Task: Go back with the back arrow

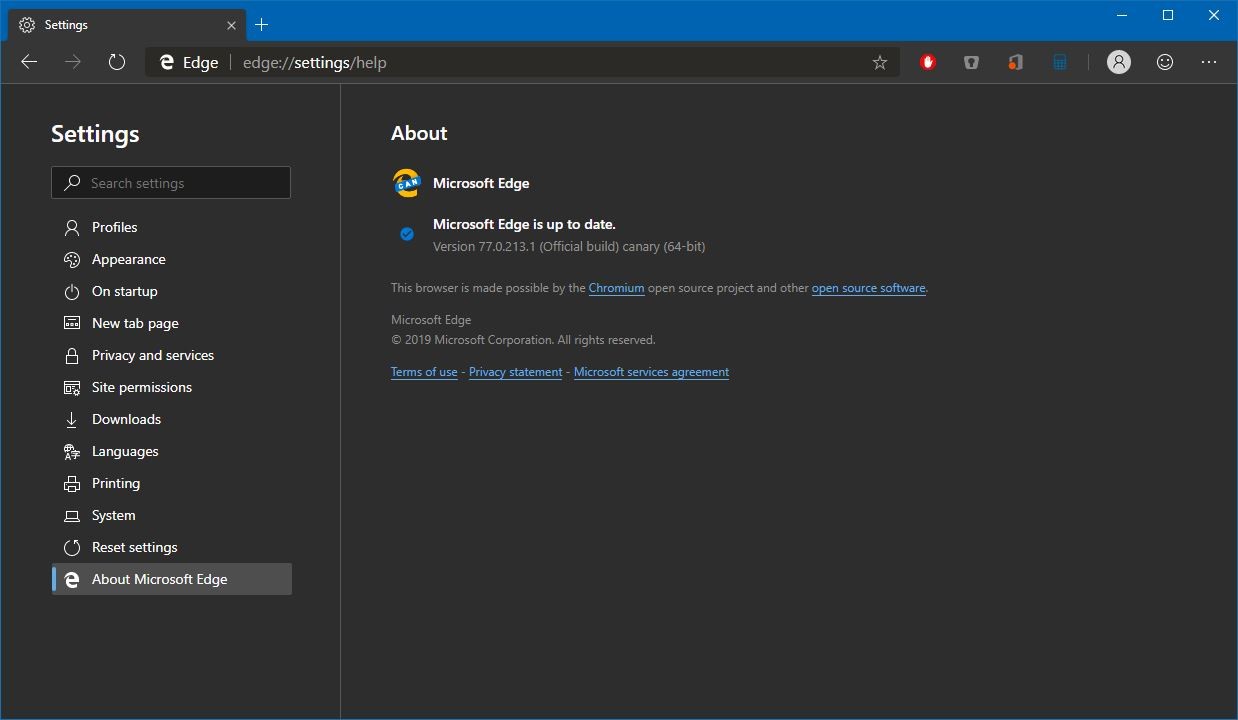Action: pyautogui.click(x=29, y=62)
